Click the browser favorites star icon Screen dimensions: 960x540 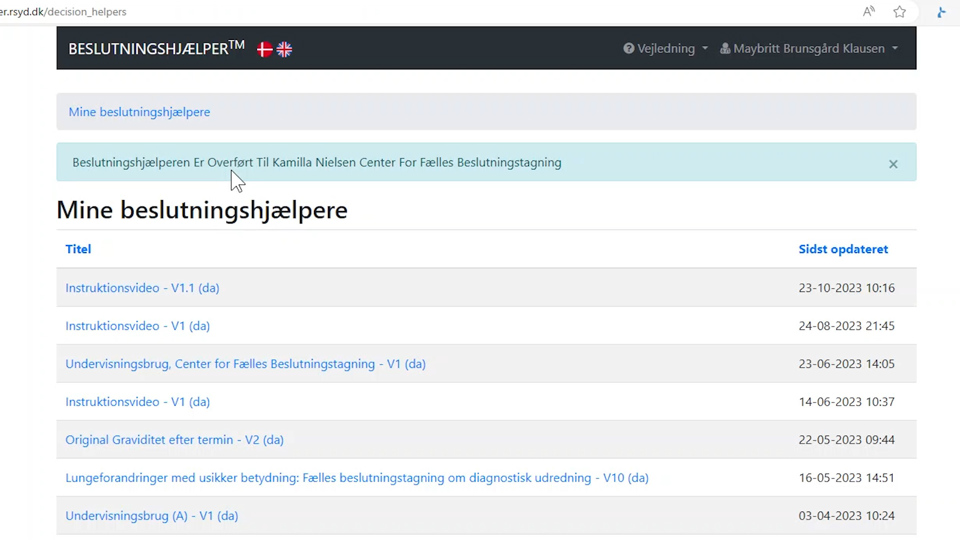[x=899, y=12]
